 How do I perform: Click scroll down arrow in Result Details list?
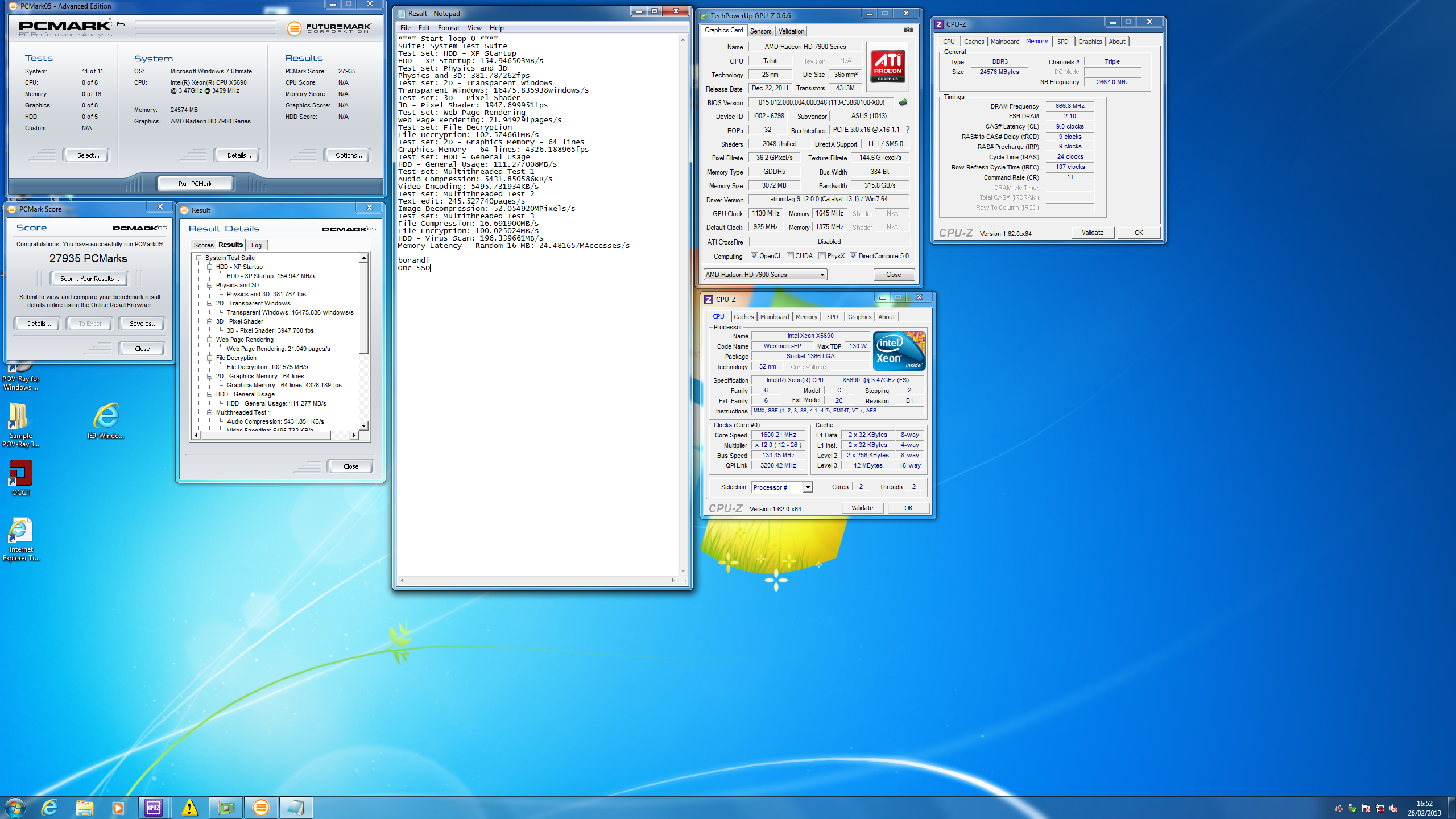click(x=364, y=426)
